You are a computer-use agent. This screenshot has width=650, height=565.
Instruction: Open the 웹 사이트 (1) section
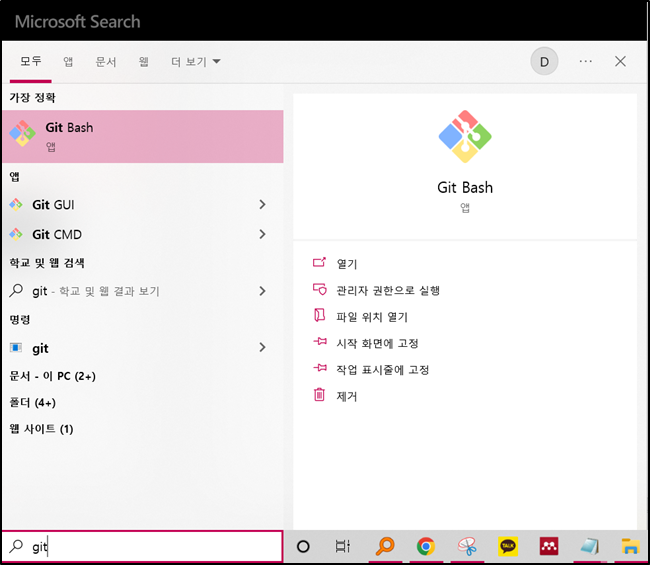click(x=41, y=429)
